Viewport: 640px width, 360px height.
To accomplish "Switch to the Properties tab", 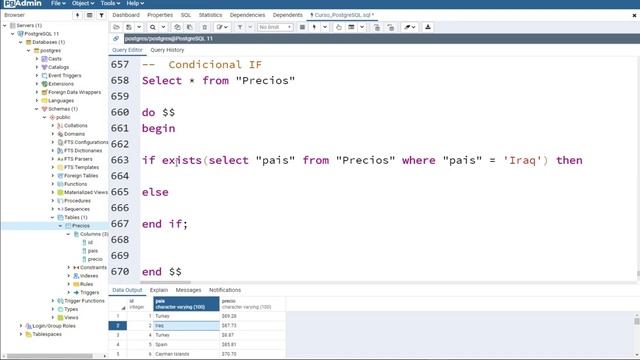I will (x=160, y=15).
